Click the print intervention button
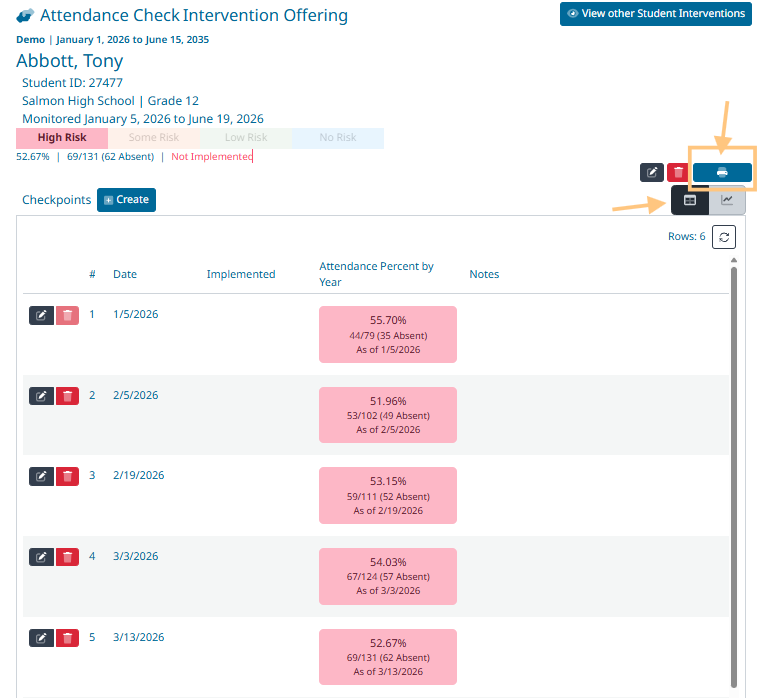Image resolution: width=757 pixels, height=698 pixels. point(722,172)
